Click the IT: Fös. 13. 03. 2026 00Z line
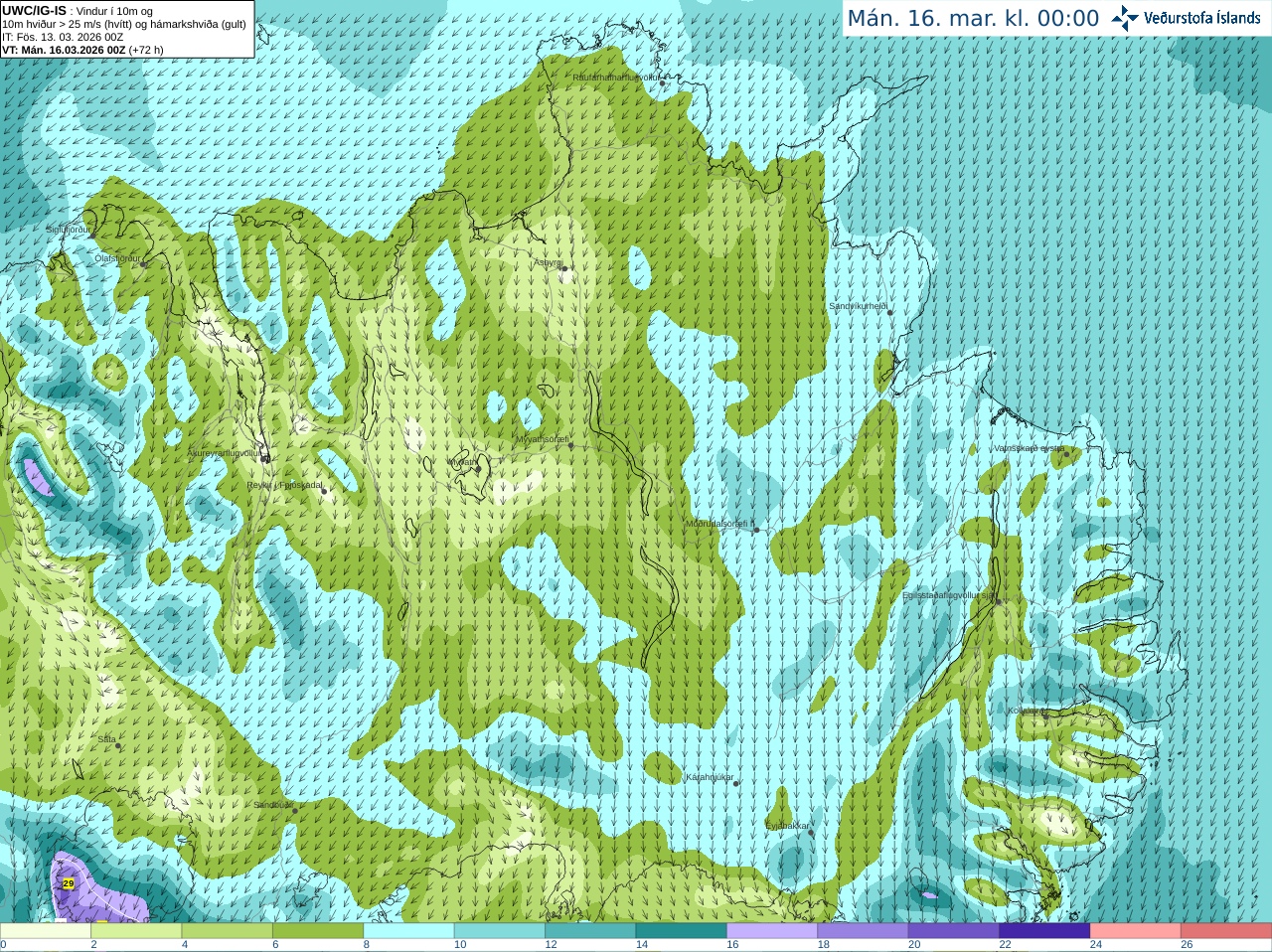Image resolution: width=1272 pixels, height=952 pixels. [63, 37]
